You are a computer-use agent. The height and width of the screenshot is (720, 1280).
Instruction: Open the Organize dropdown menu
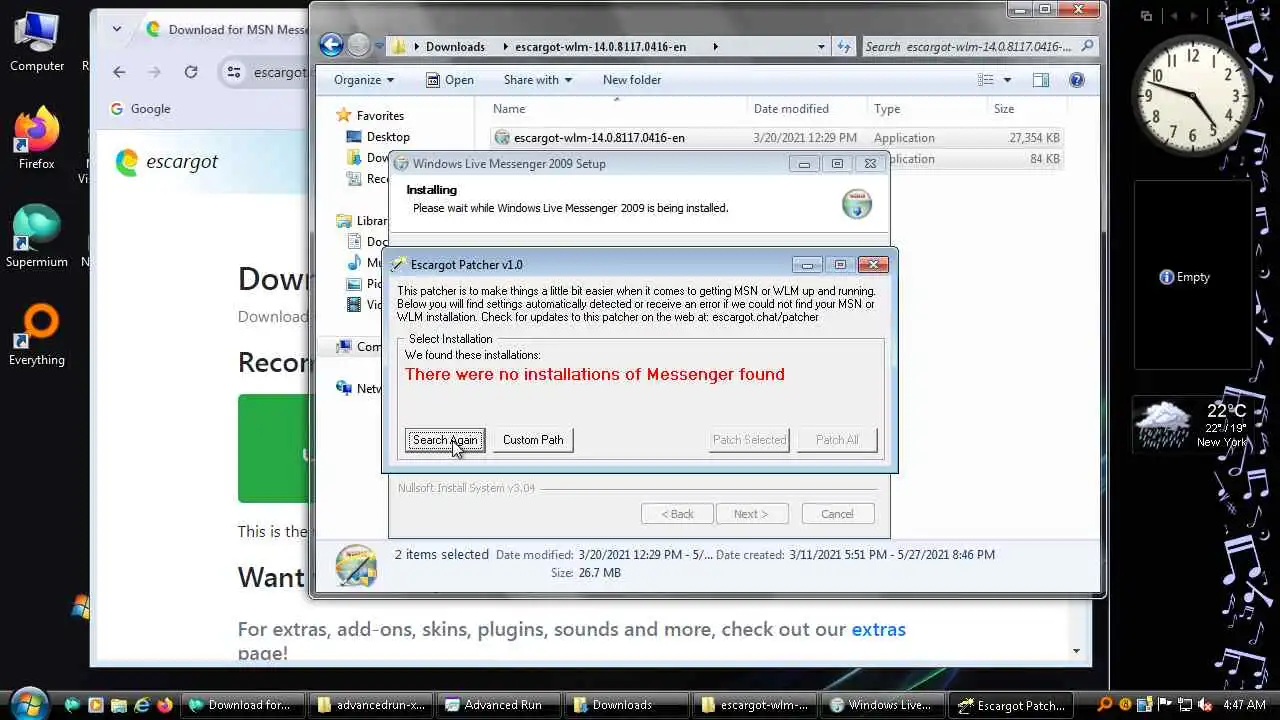coord(364,80)
